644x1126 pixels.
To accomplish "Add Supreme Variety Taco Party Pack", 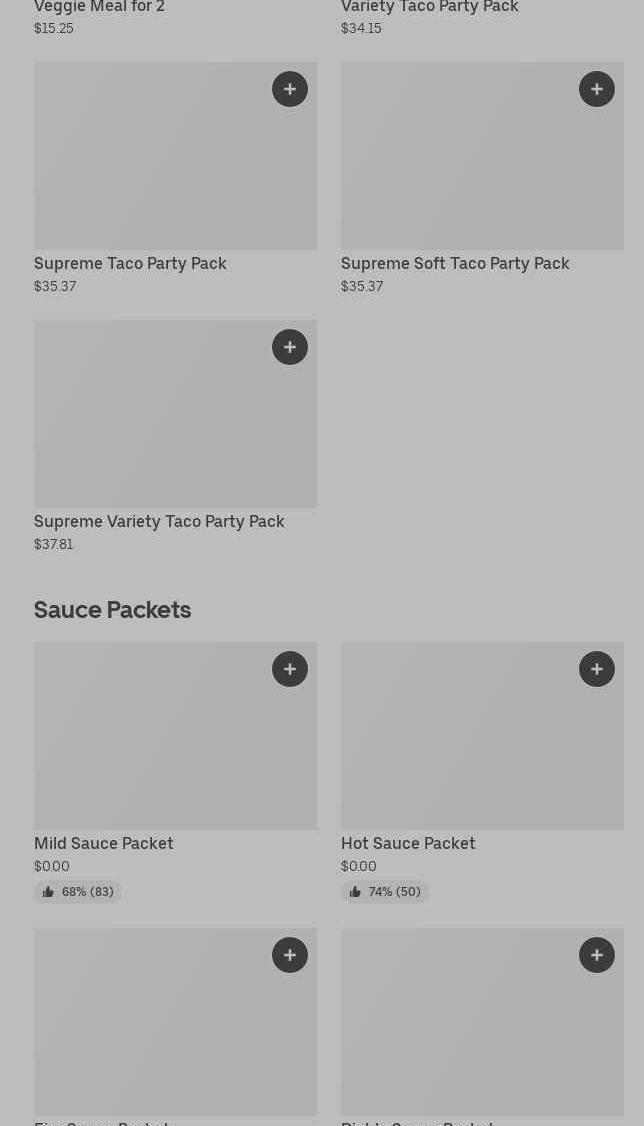I will [x=290, y=347].
